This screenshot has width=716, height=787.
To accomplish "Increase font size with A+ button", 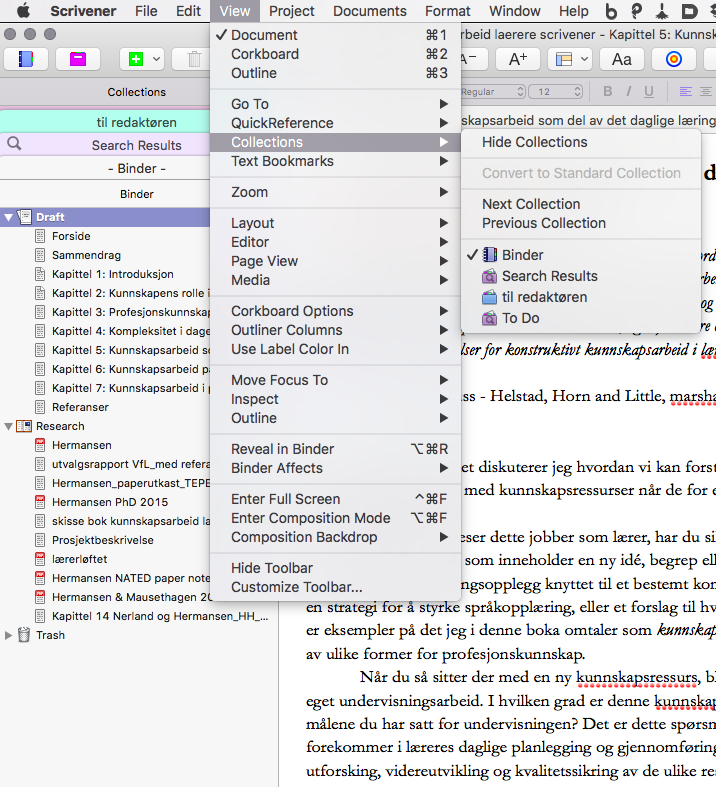I will point(518,59).
